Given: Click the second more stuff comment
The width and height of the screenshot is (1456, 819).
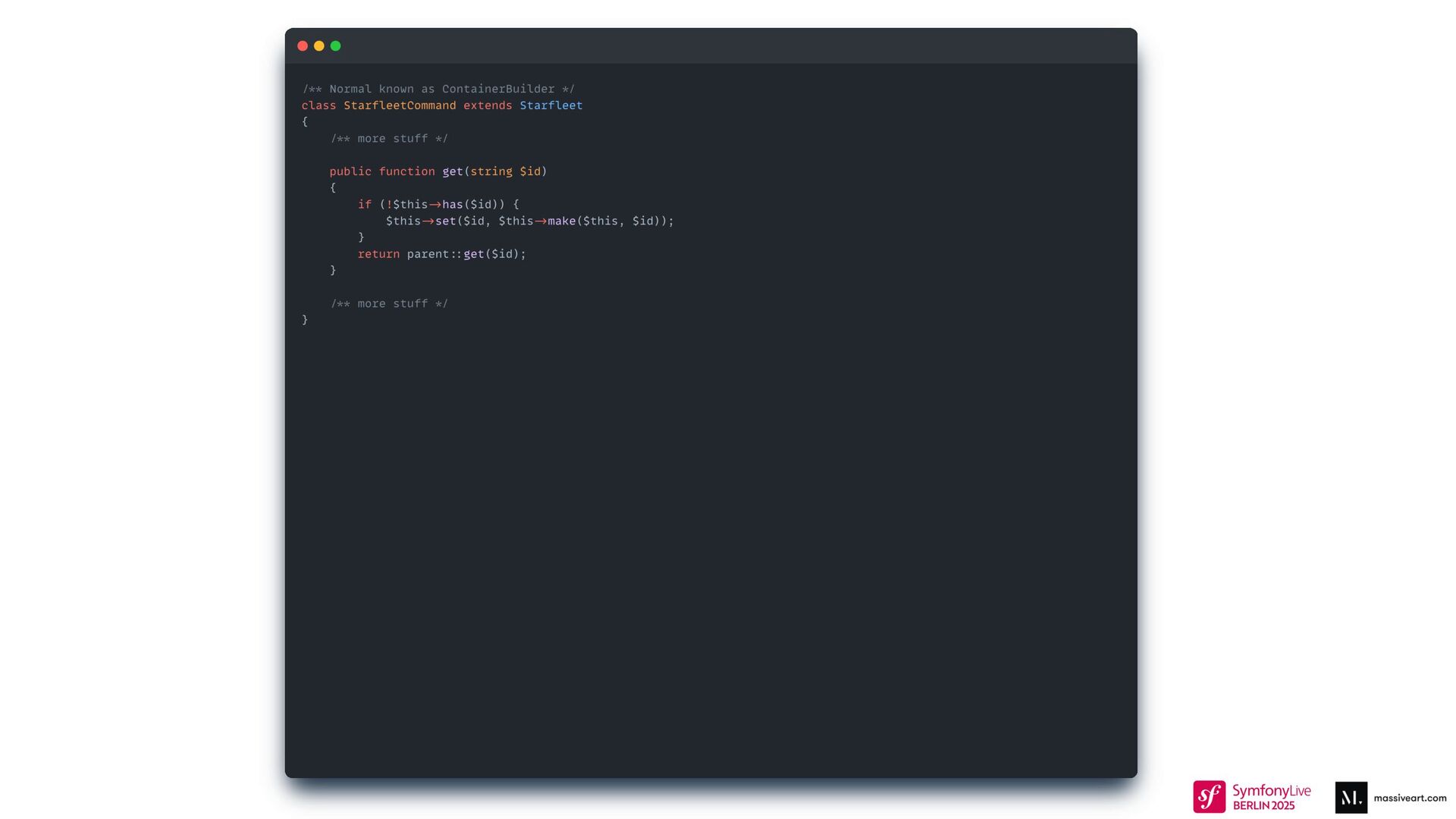Looking at the screenshot, I should tap(389, 303).
